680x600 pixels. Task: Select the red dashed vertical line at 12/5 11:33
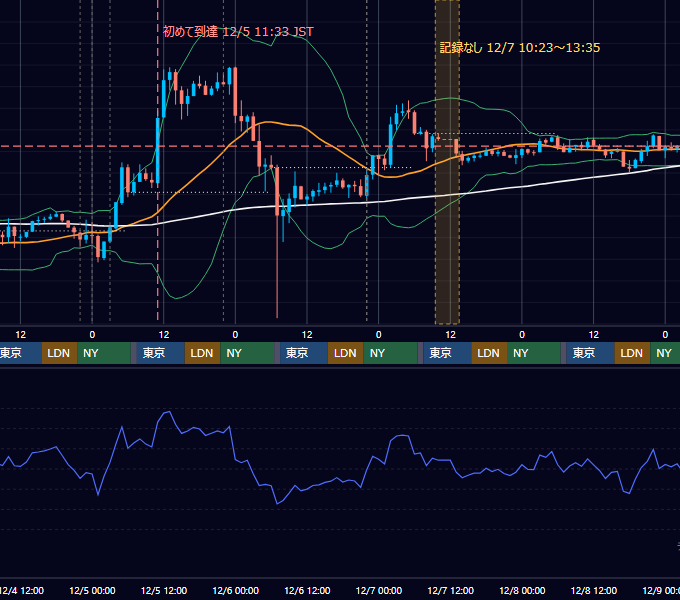157,160
